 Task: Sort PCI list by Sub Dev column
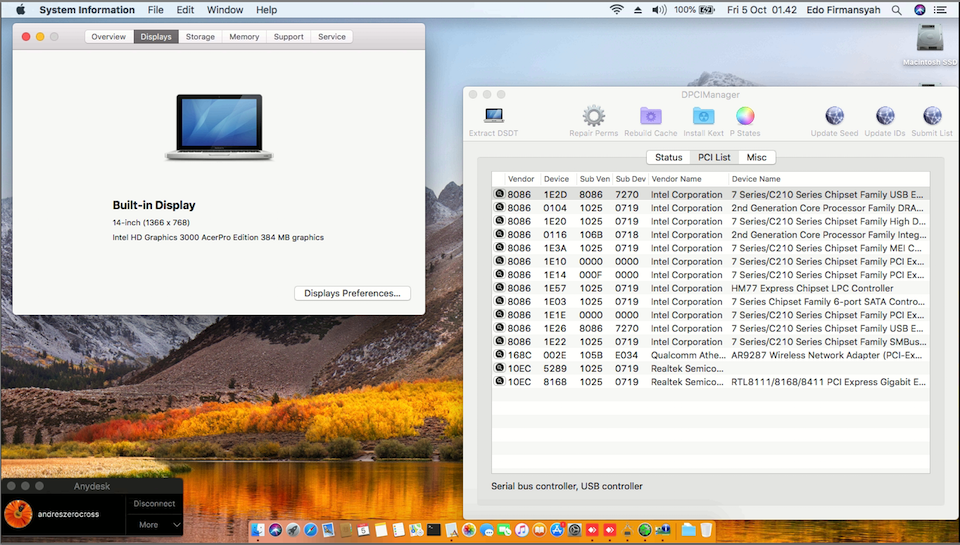(631, 179)
